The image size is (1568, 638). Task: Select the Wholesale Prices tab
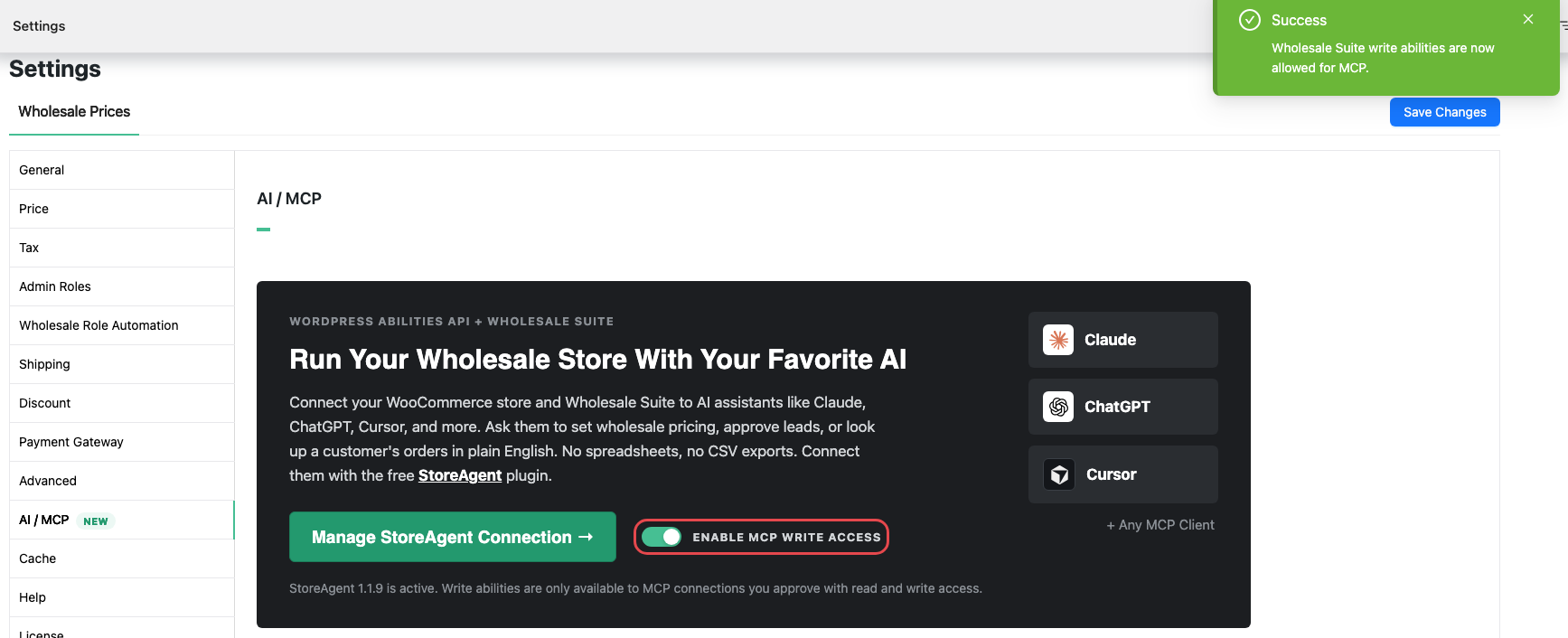[x=74, y=112]
